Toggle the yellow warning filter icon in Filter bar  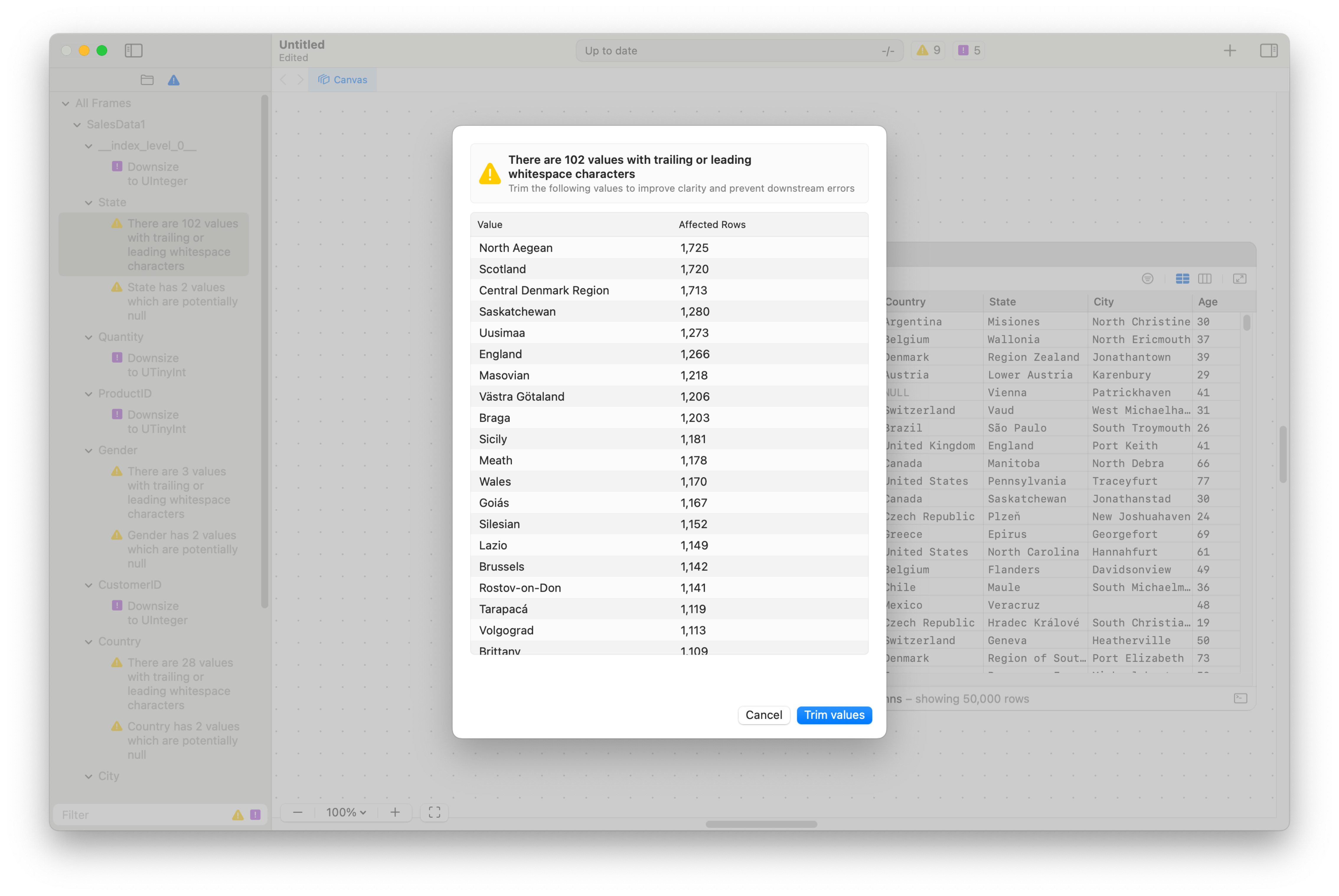click(238, 815)
